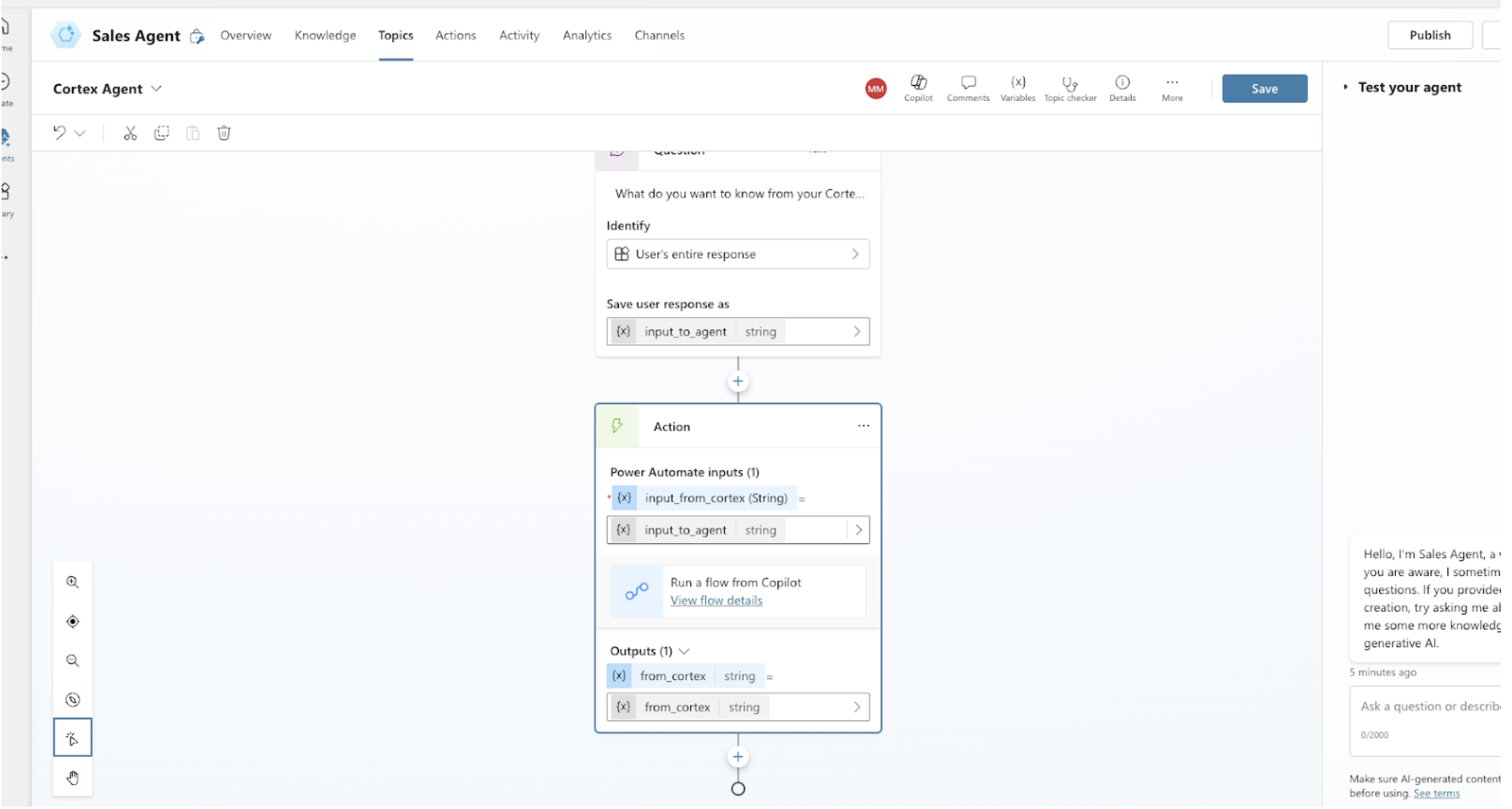Open Save user response as variable picker
1512x809 pixels.
click(x=738, y=332)
